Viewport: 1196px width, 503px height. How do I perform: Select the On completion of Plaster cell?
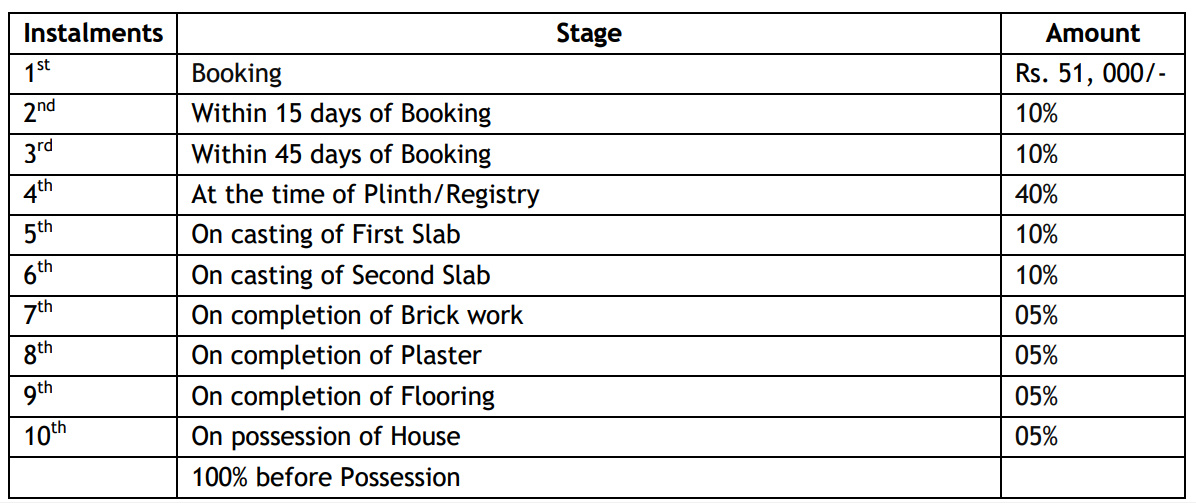[x=336, y=355]
